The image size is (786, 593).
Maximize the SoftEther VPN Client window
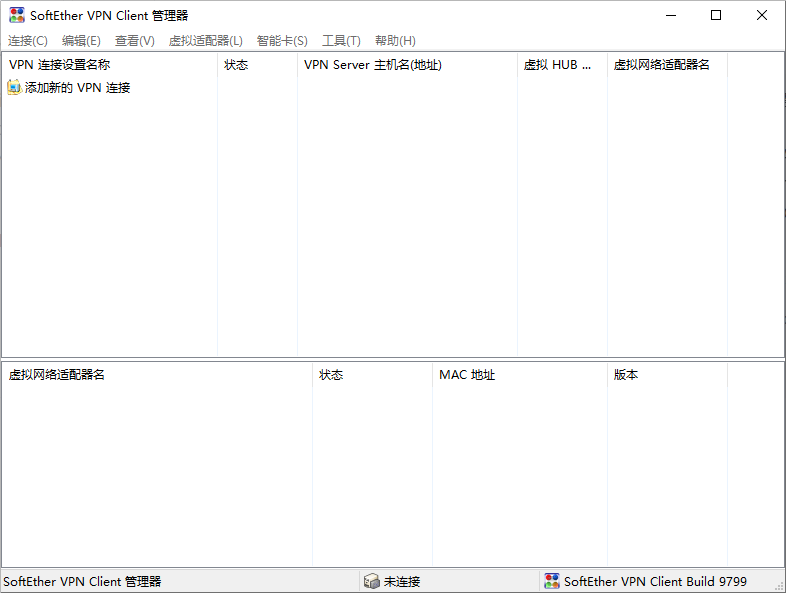(716, 15)
